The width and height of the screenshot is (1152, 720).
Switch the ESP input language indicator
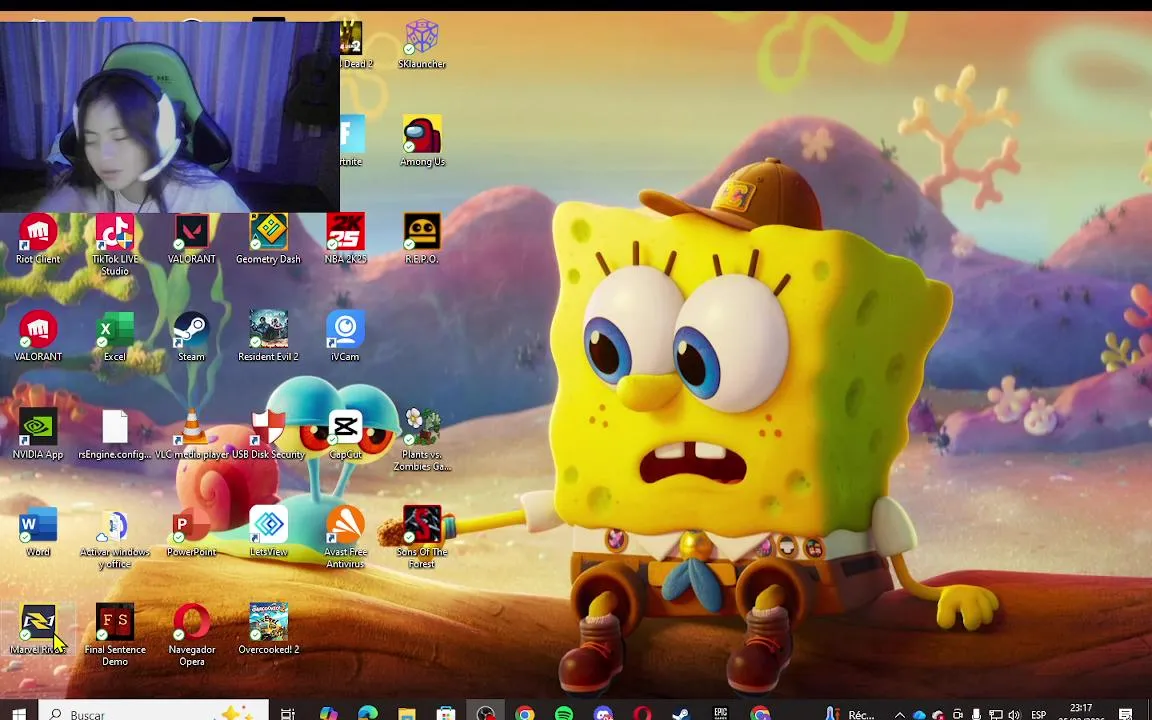click(x=1038, y=714)
